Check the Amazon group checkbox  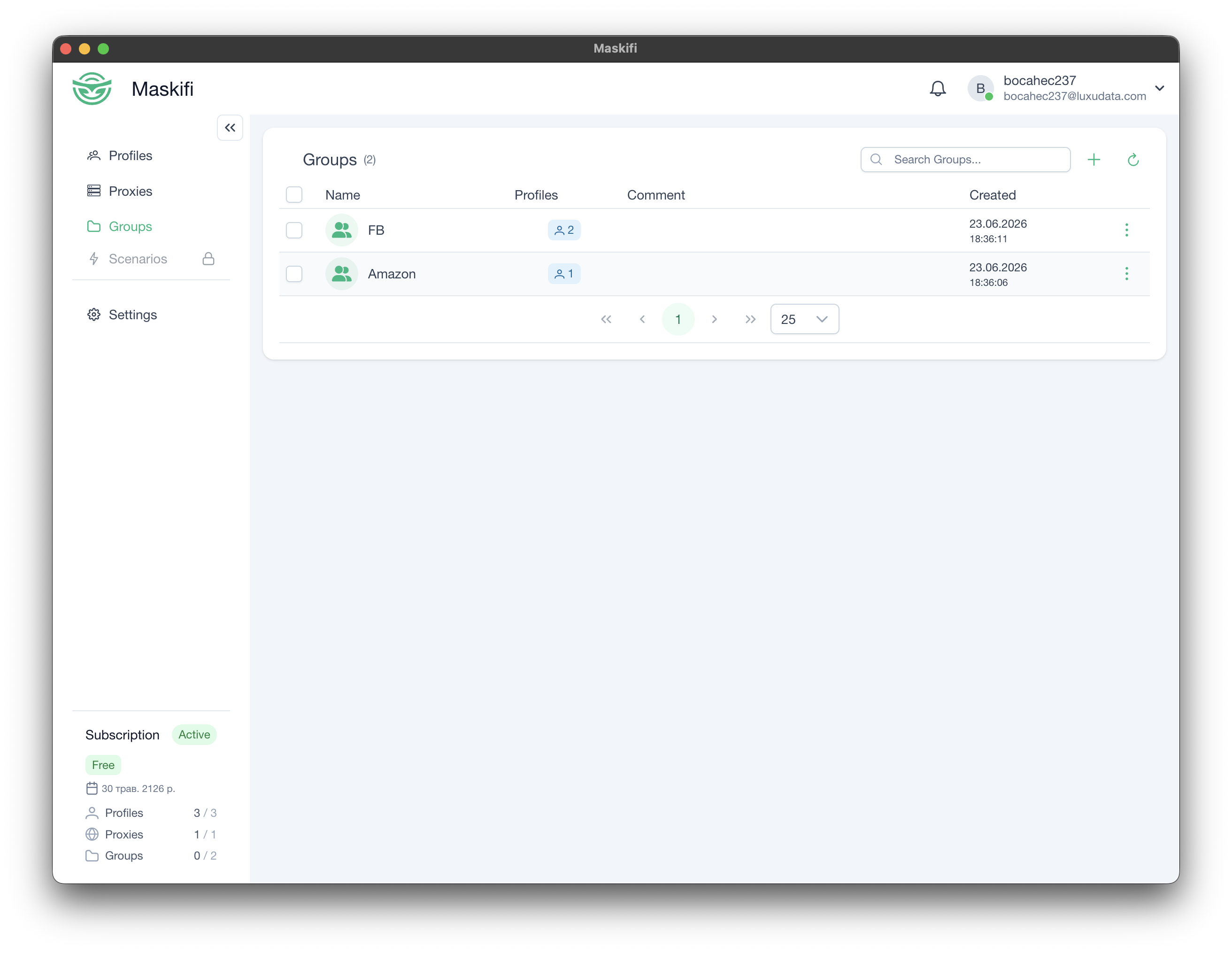coord(294,274)
